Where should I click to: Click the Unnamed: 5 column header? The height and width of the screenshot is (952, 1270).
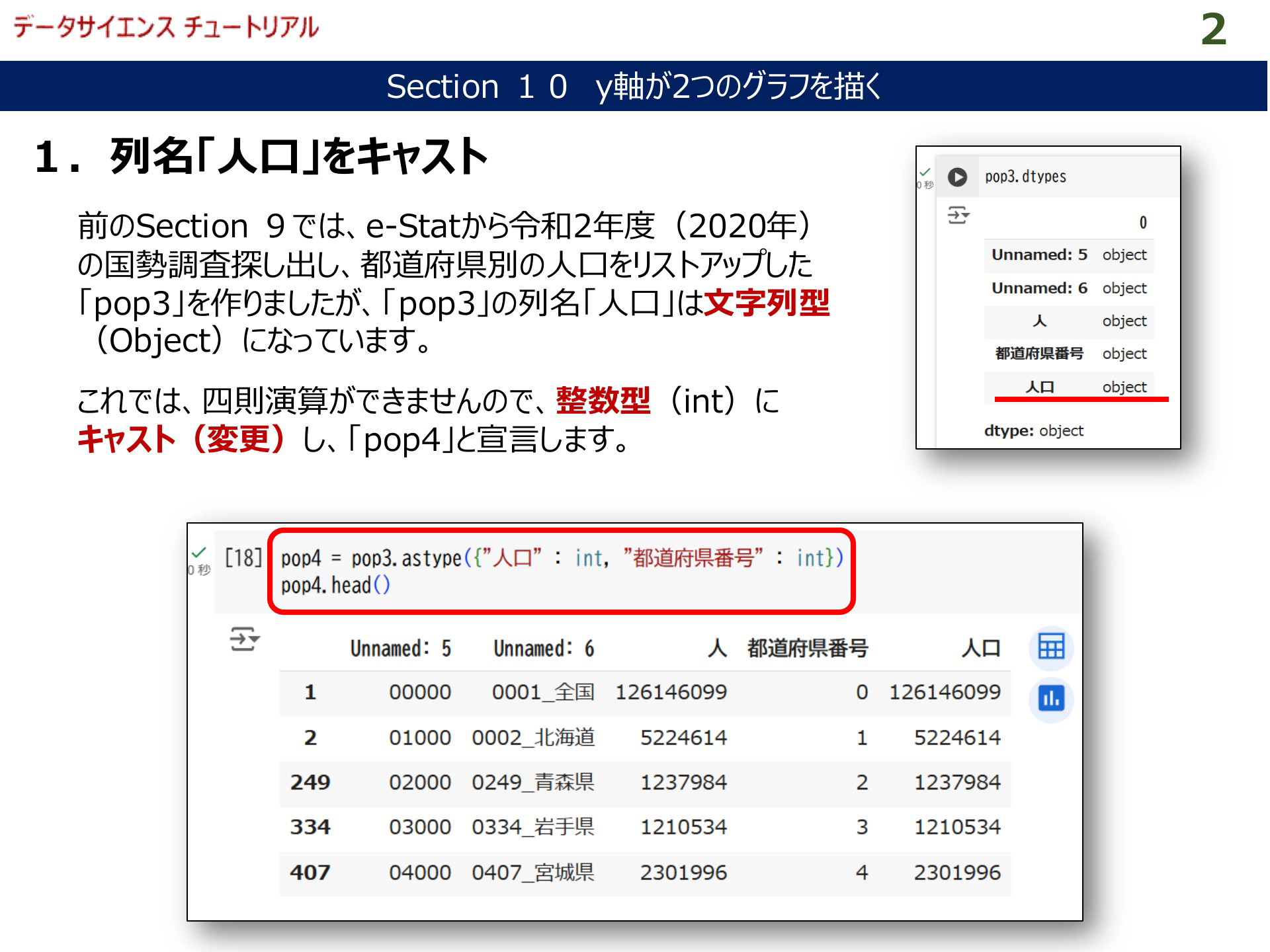pyautogui.click(x=400, y=648)
